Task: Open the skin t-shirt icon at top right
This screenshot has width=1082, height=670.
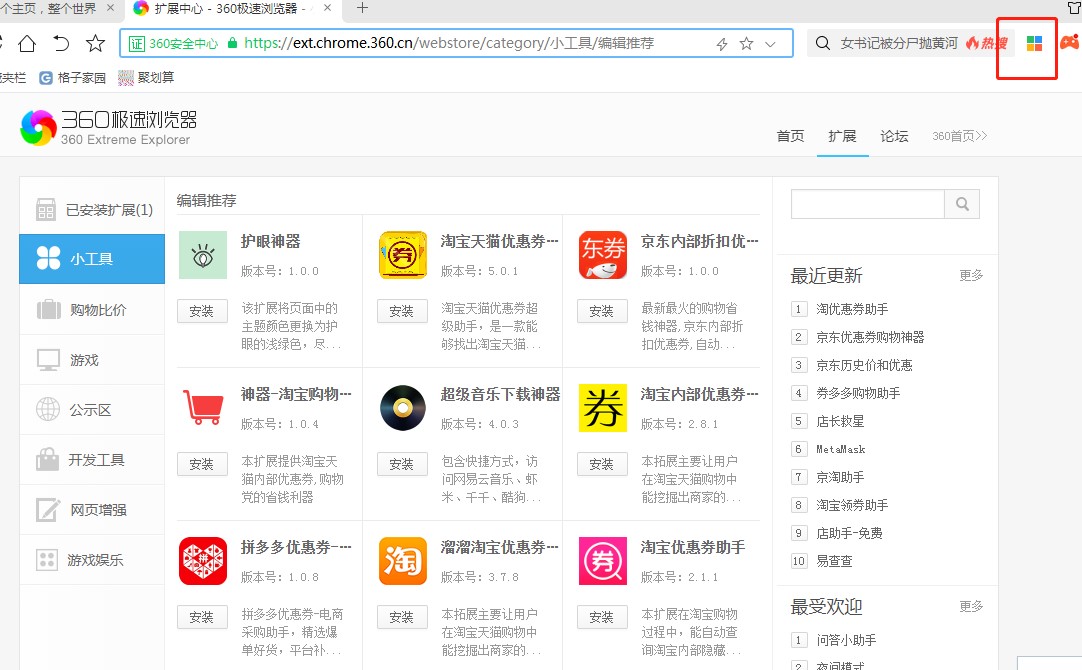Action: tap(1073, 7)
